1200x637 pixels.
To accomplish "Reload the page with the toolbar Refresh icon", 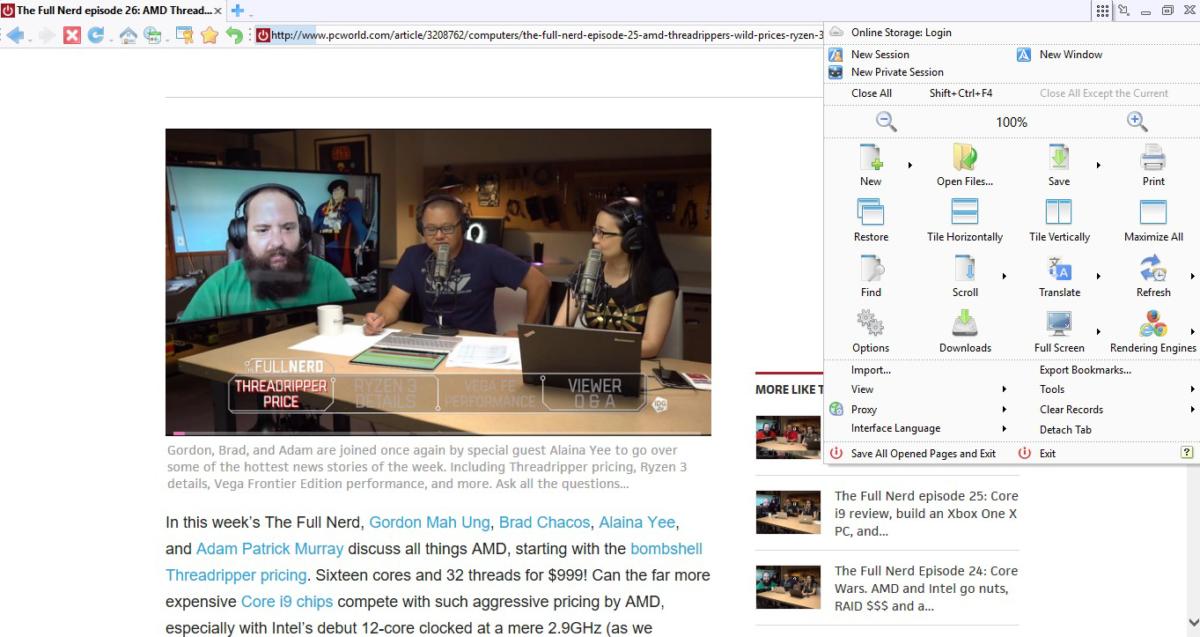I will (95, 35).
